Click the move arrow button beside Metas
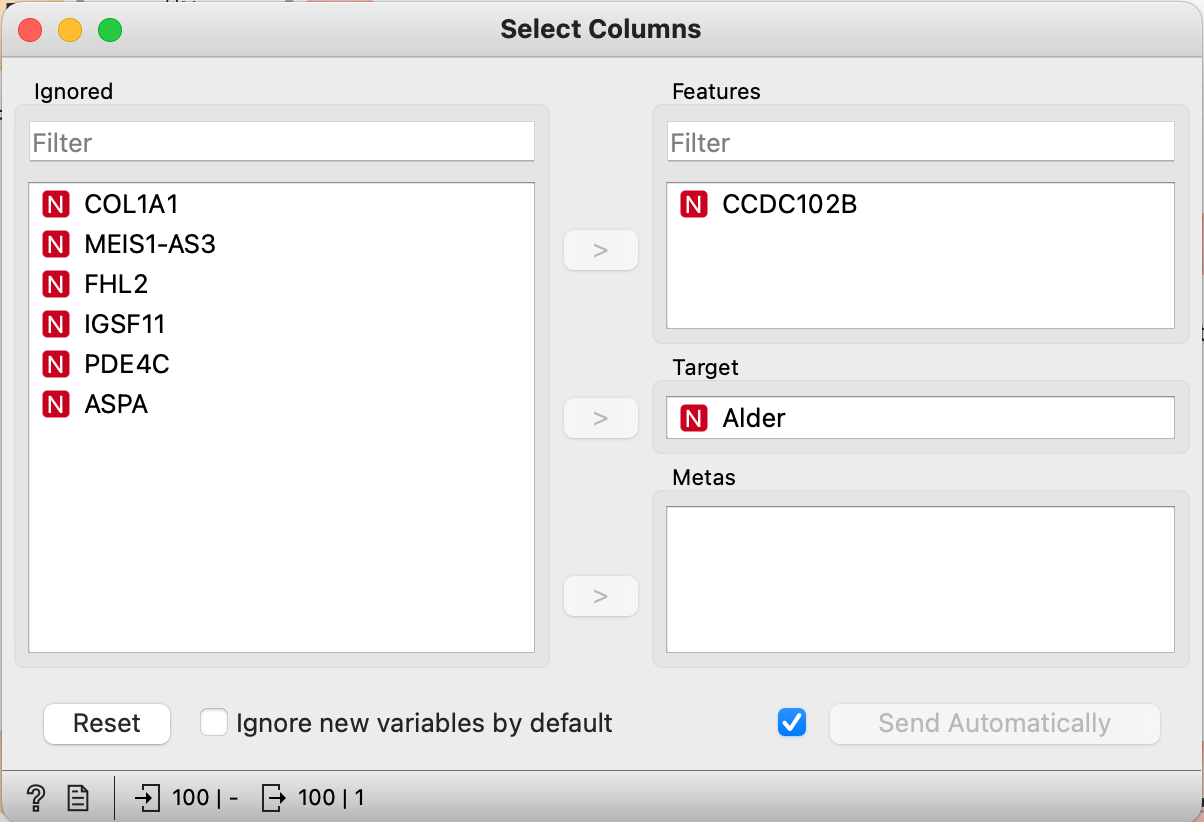This screenshot has width=1204, height=822. point(600,596)
